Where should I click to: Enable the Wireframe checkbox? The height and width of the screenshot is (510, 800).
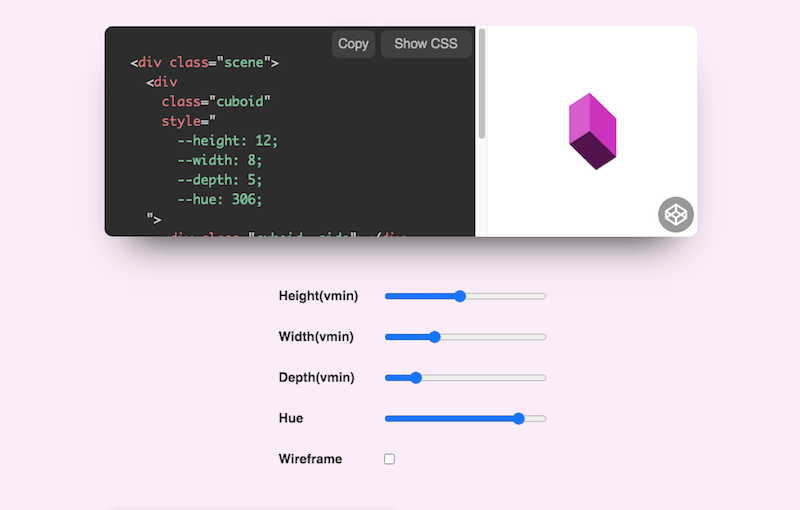coord(390,459)
